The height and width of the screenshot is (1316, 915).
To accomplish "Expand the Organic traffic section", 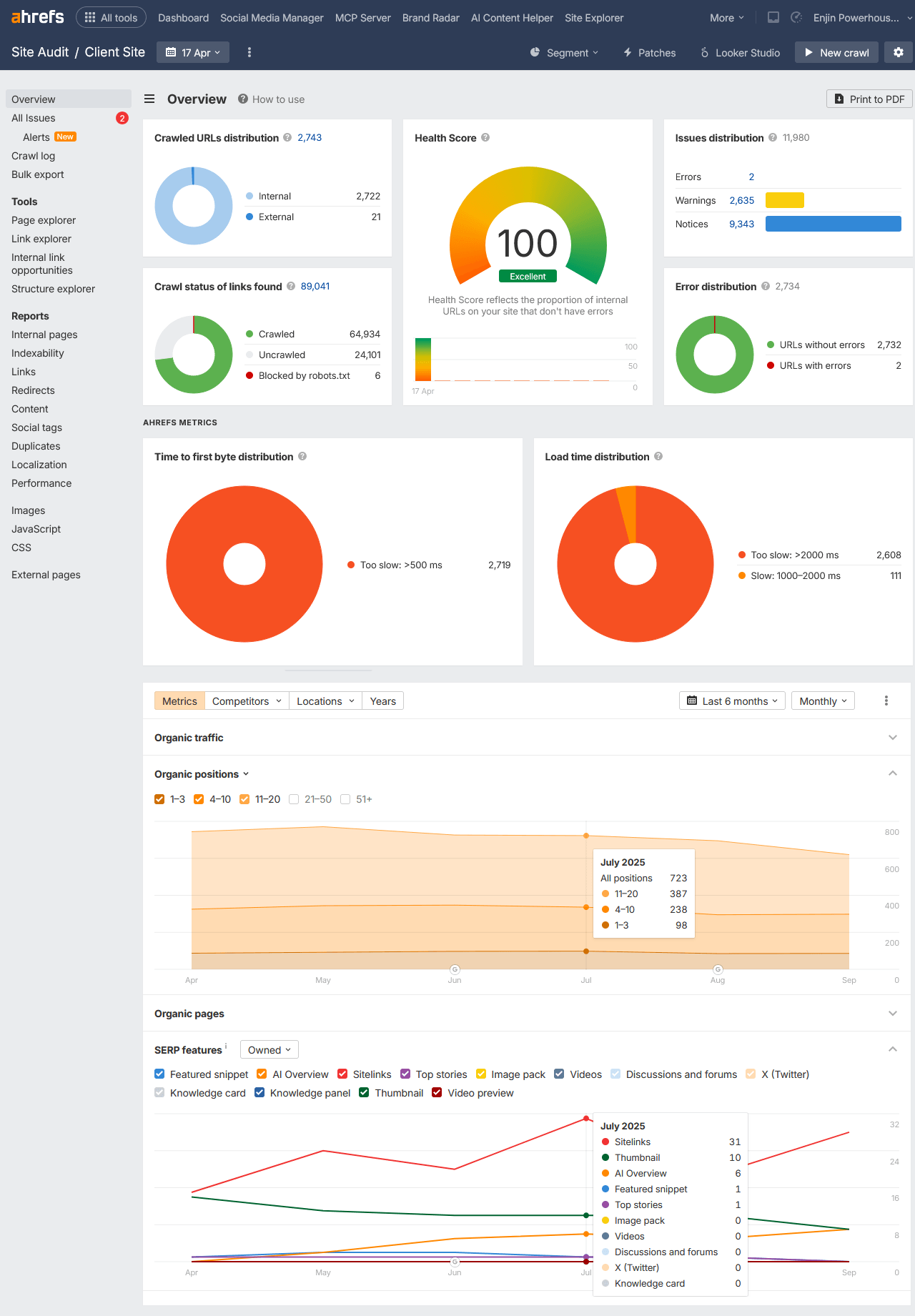I will [892, 738].
